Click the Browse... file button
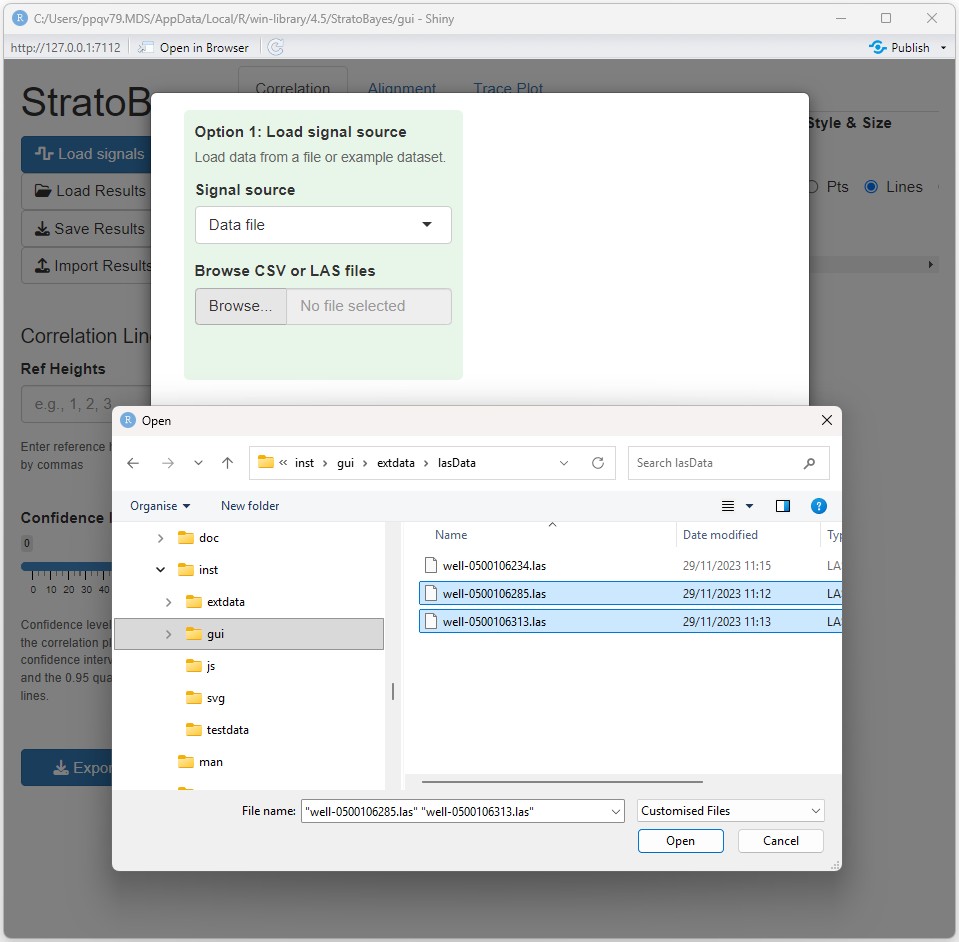Screen dimensions: 959x942 point(241,306)
